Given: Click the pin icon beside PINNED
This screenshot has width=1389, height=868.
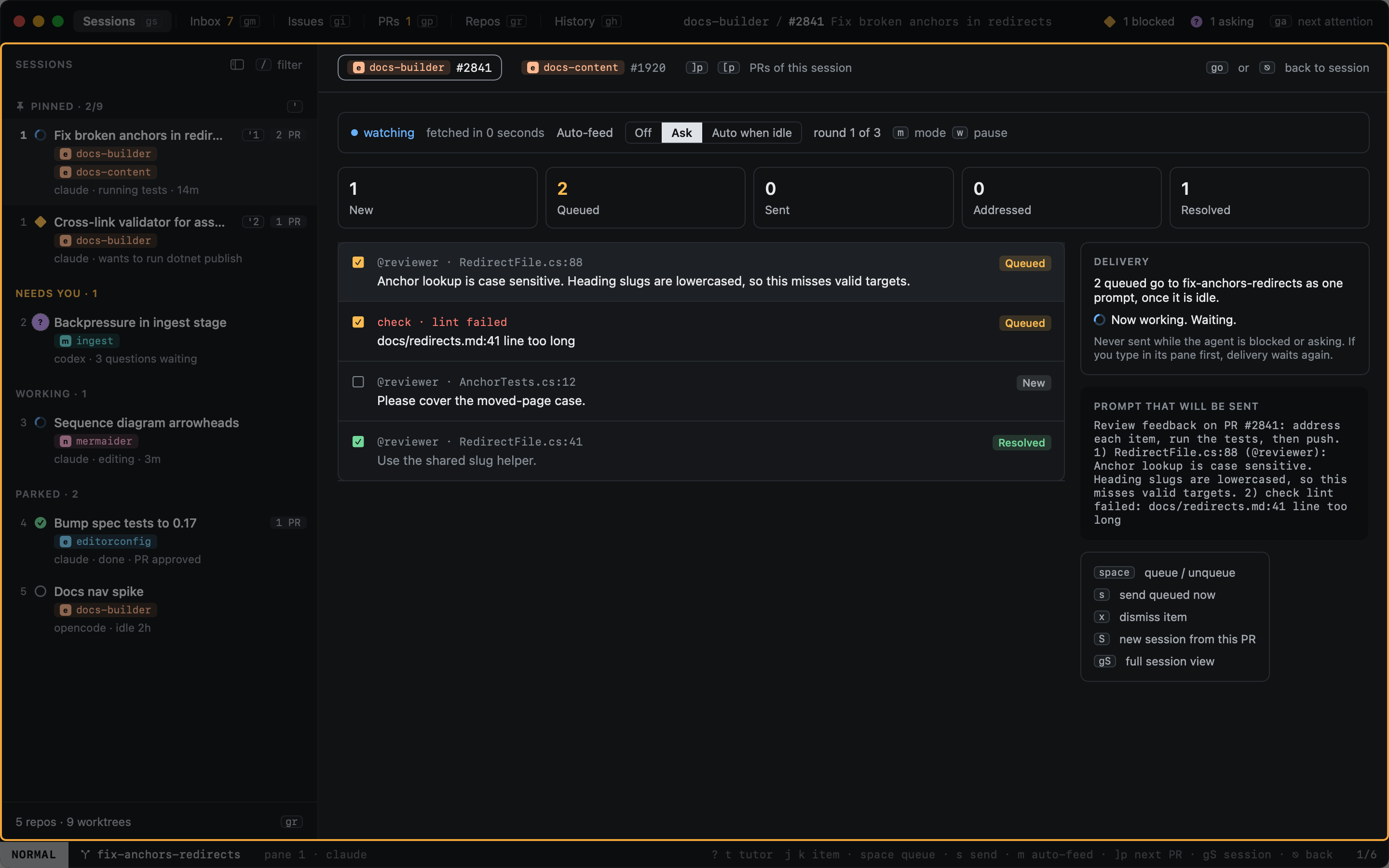Looking at the screenshot, I should (x=20, y=106).
